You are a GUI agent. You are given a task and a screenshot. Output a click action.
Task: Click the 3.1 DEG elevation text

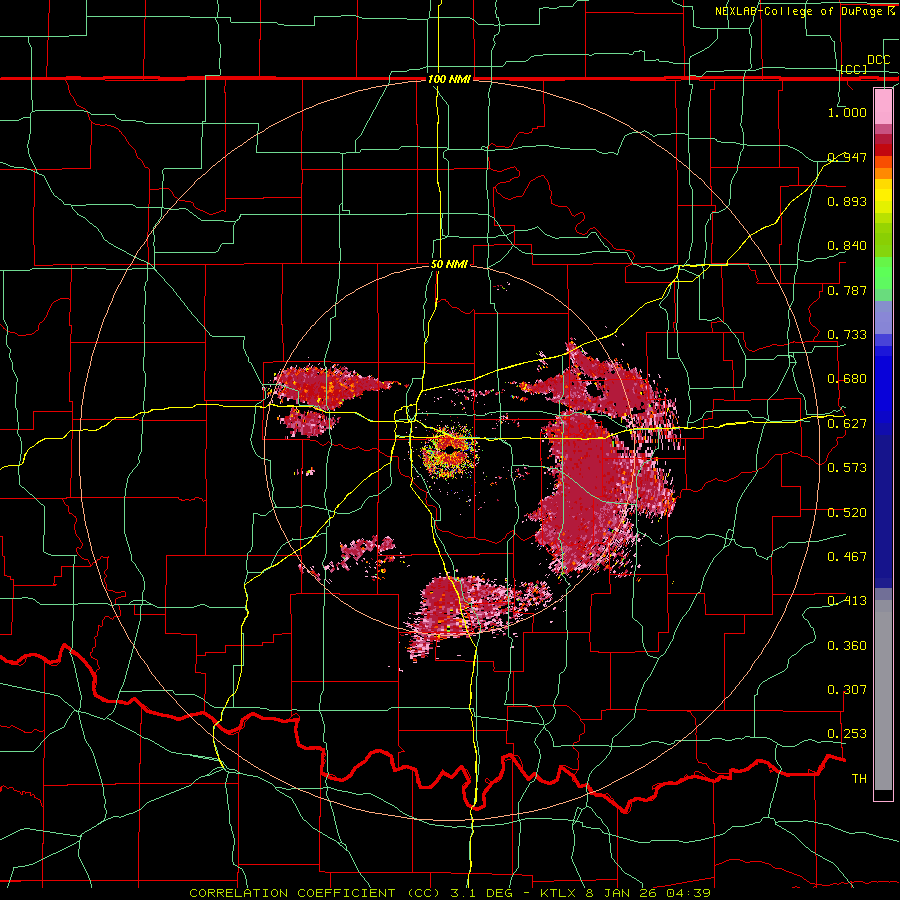click(484, 893)
